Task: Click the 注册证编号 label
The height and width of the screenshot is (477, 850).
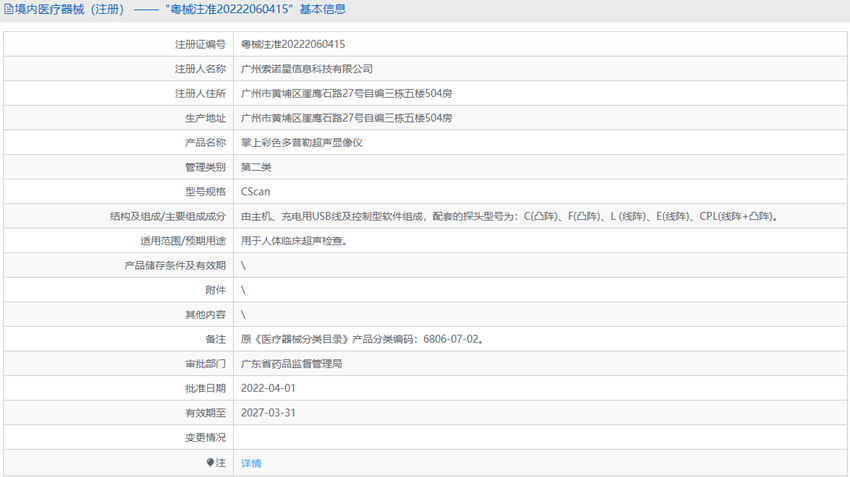Action: pyautogui.click(x=200, y=44)
